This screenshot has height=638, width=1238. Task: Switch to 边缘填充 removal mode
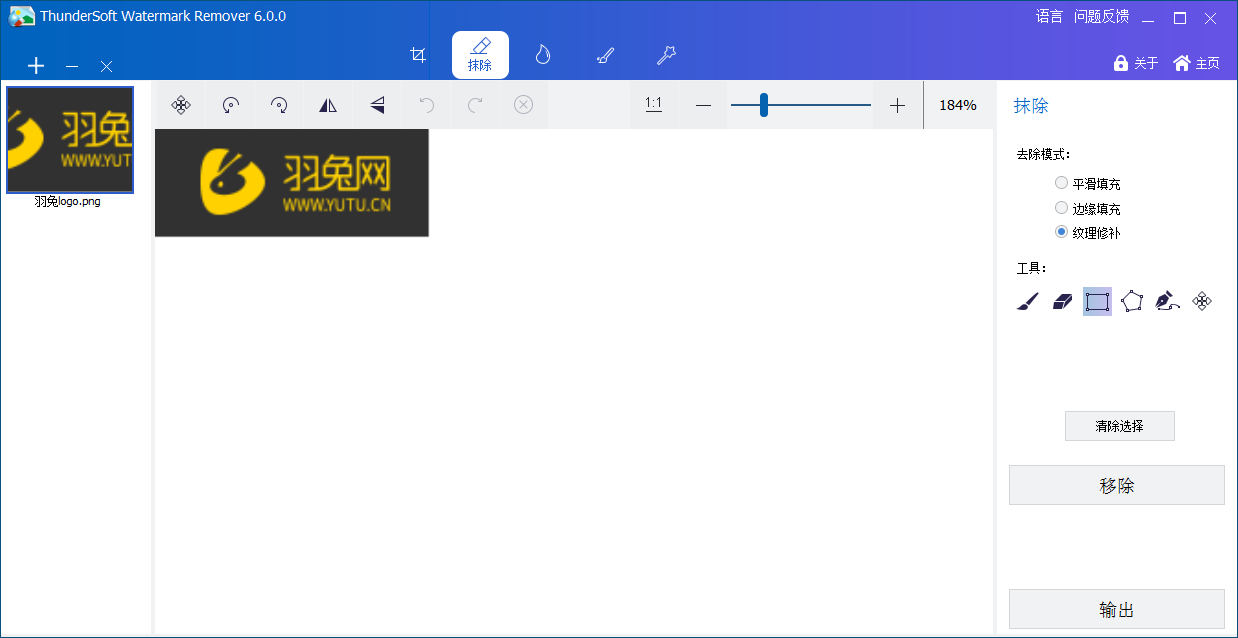1060,207
